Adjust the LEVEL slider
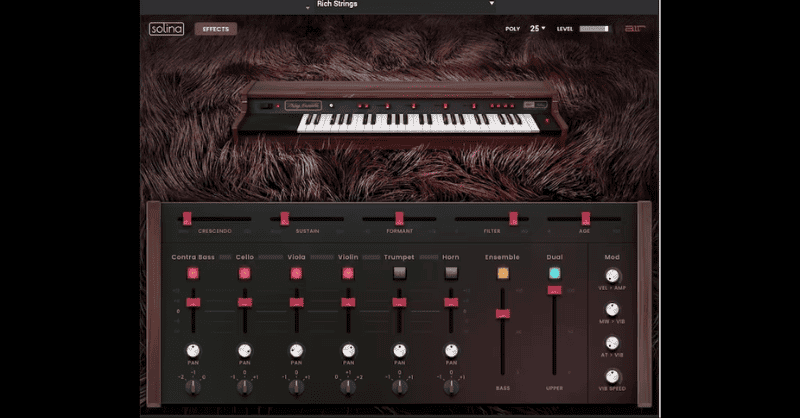 [594, 29]
